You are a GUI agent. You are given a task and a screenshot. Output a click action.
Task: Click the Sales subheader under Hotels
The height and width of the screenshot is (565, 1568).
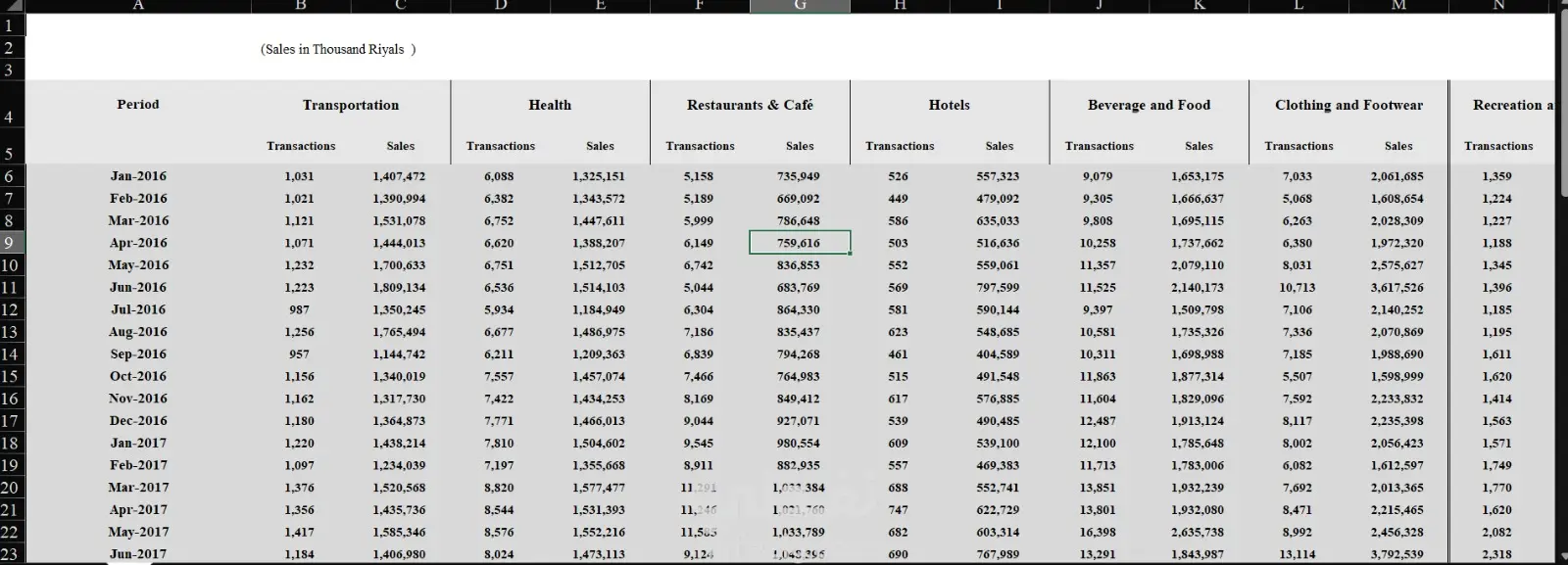click(1000, 146)
